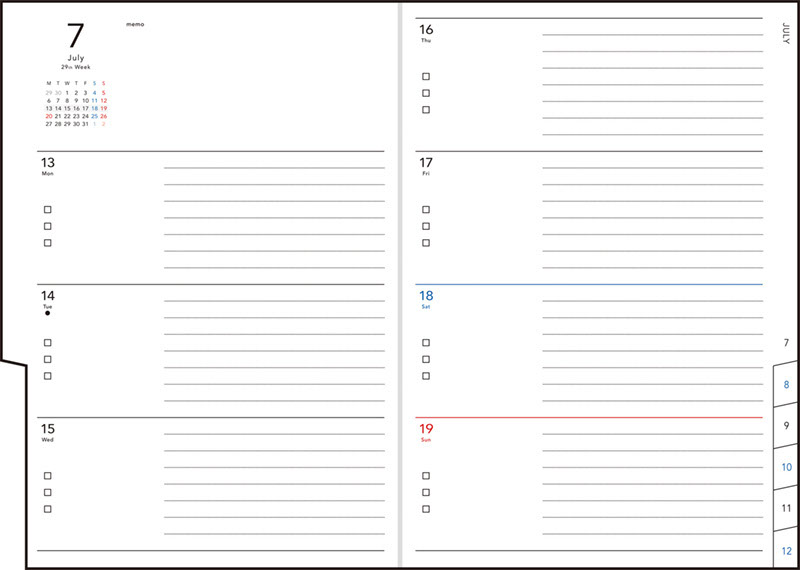Select red 20 in the mini calendar
This screenshot has width=800, height=570.
[x=49, y=116]
